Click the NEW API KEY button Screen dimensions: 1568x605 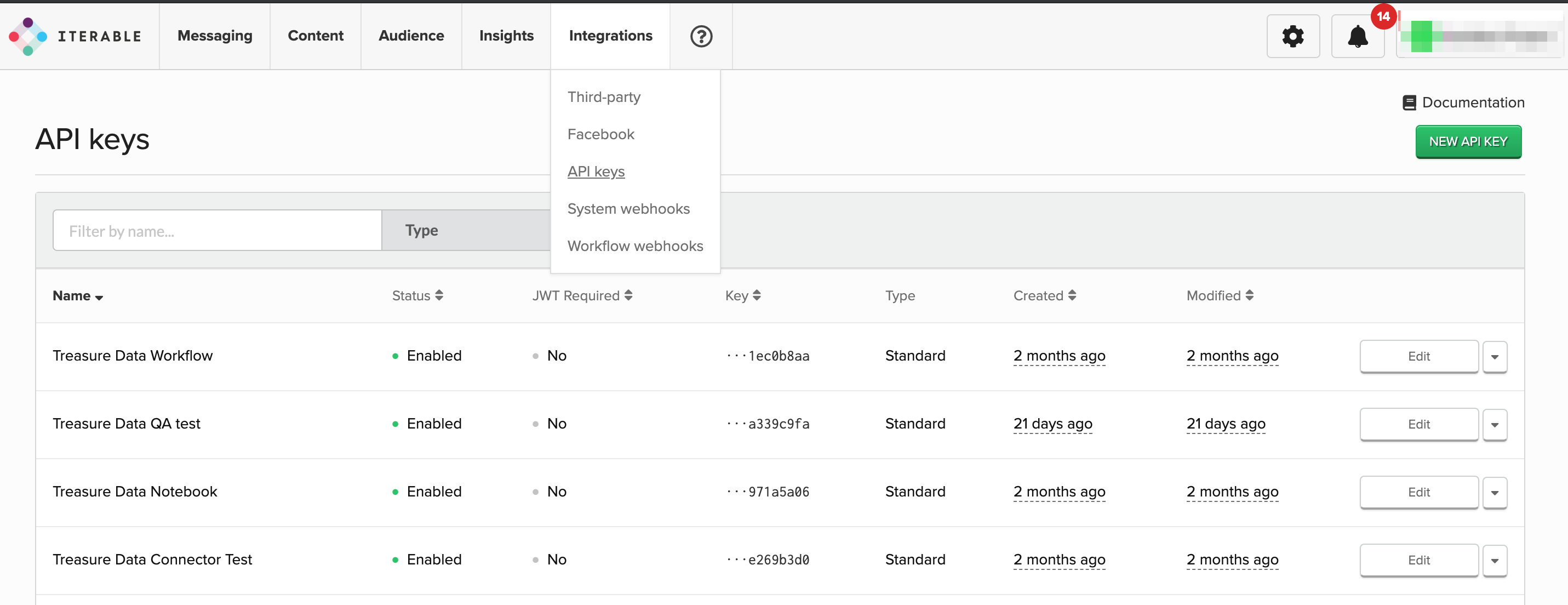(x=1468, y=142)
